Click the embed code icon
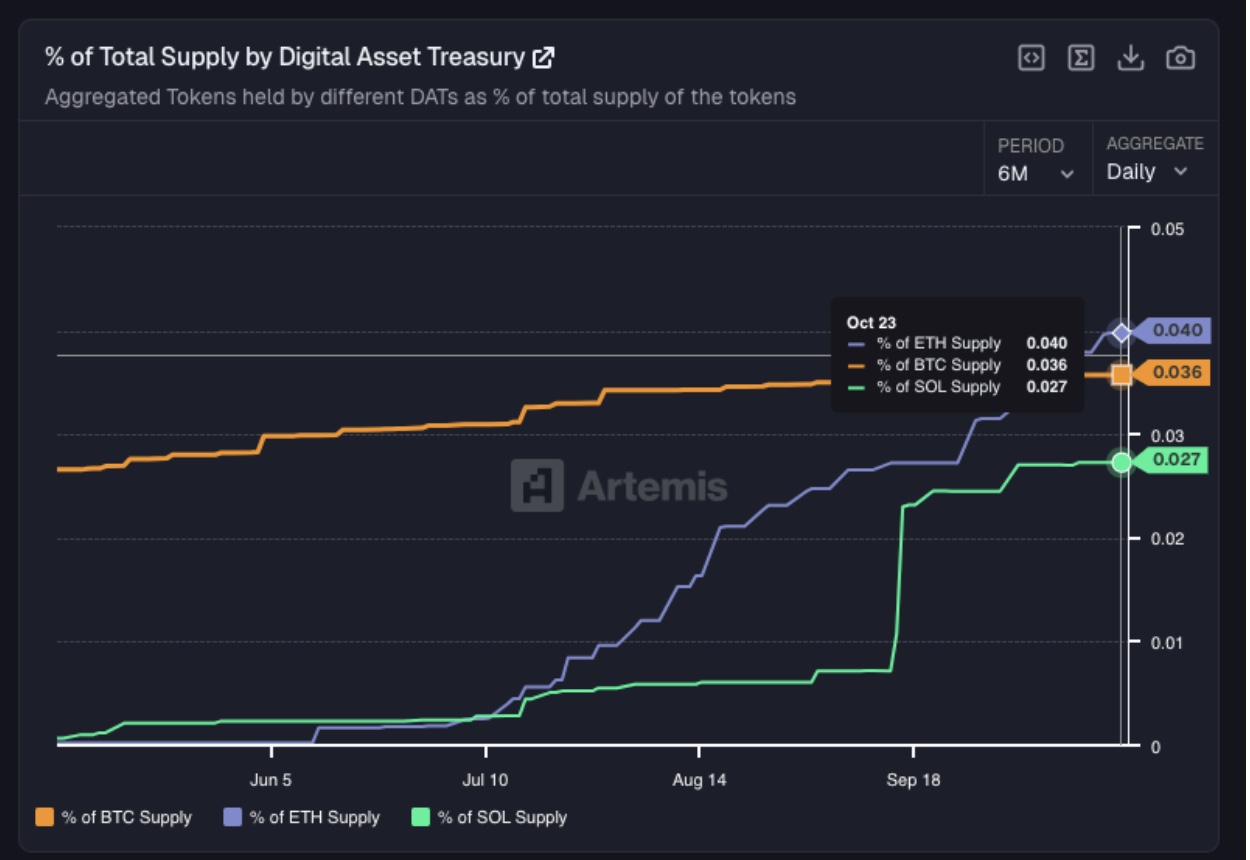Viewport: 1250px width, 860px height. coord(1031,58)
